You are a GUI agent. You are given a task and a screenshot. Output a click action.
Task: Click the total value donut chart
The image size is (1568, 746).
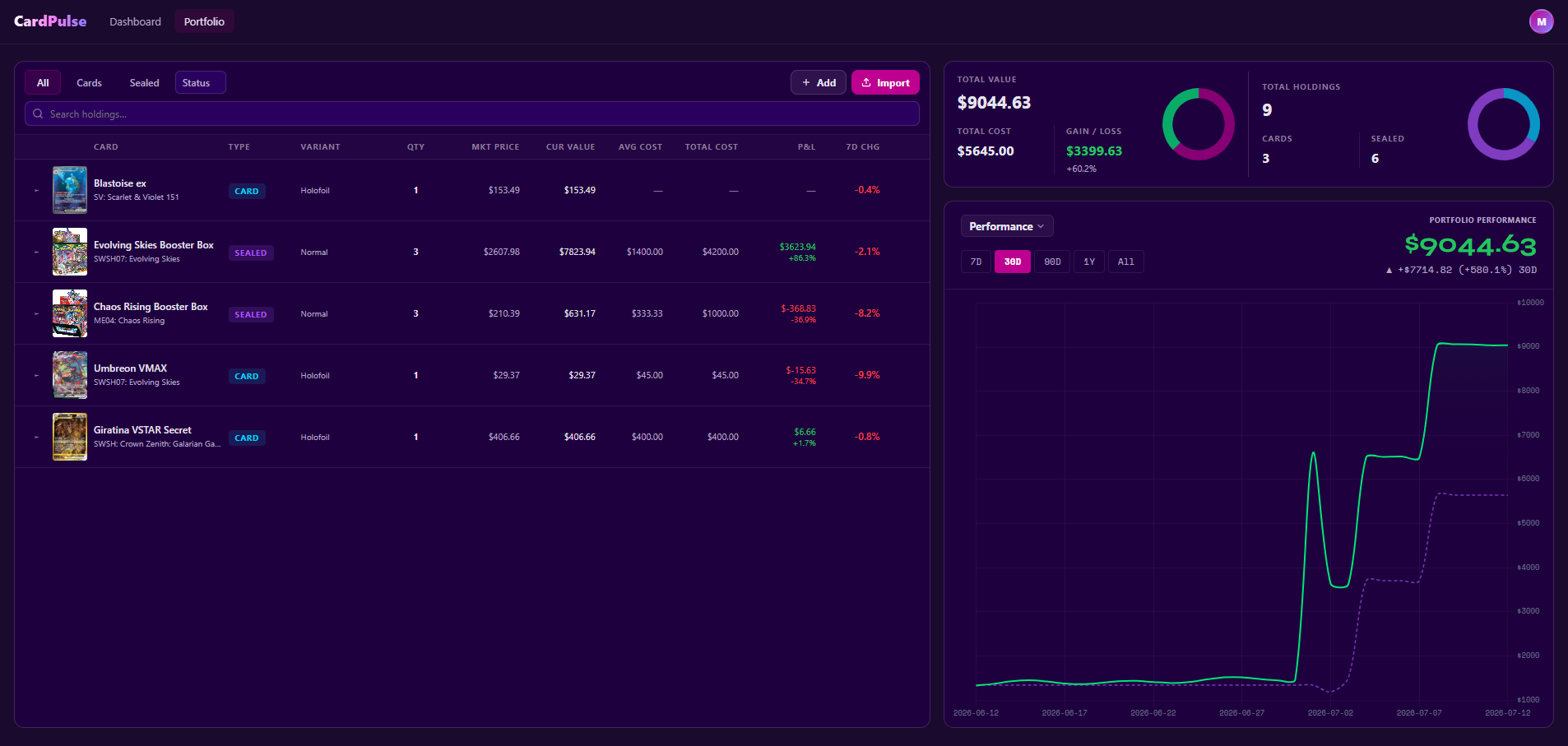(1198, 124)
